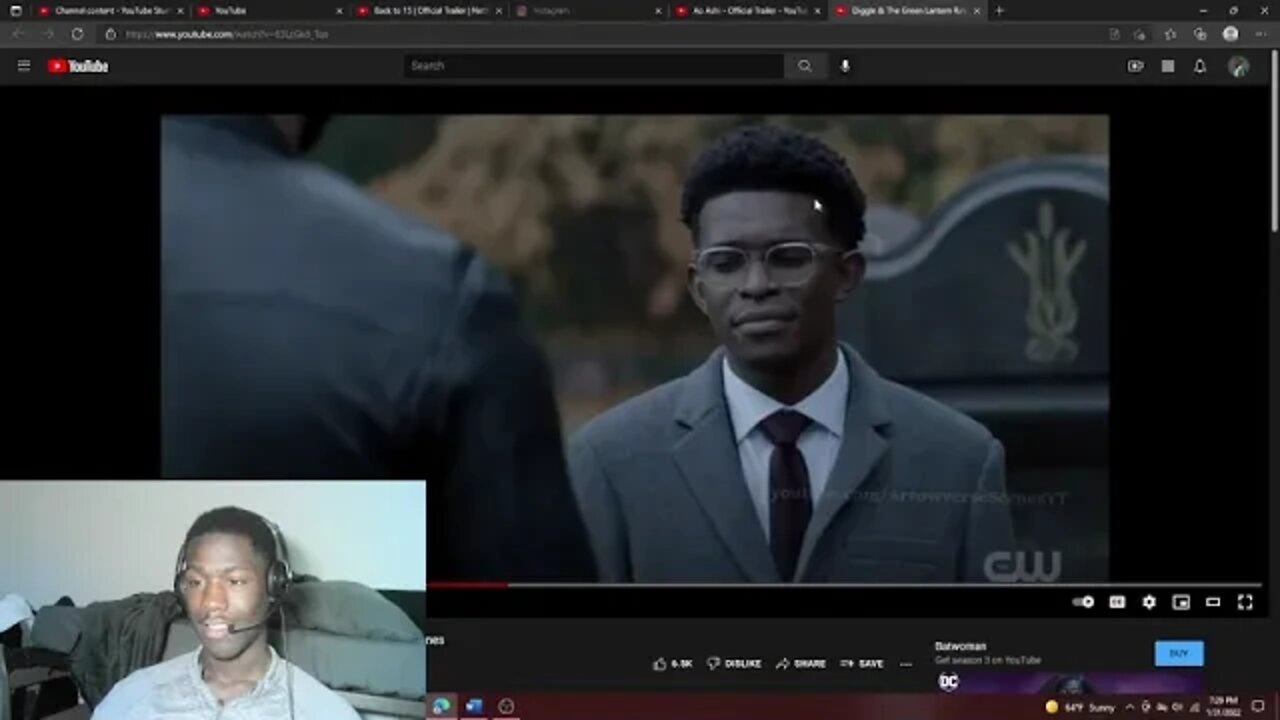Click the SHARE button
Viewport: 1280px width, 720px height.
801,663
